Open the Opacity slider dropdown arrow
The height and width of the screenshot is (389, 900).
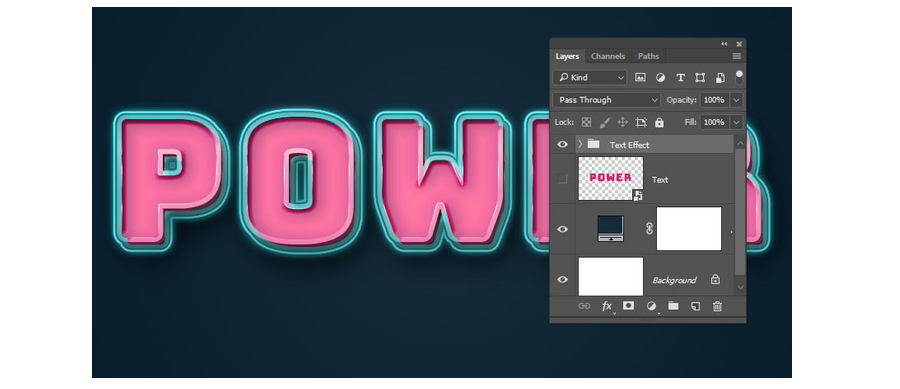tap(736, 100)
